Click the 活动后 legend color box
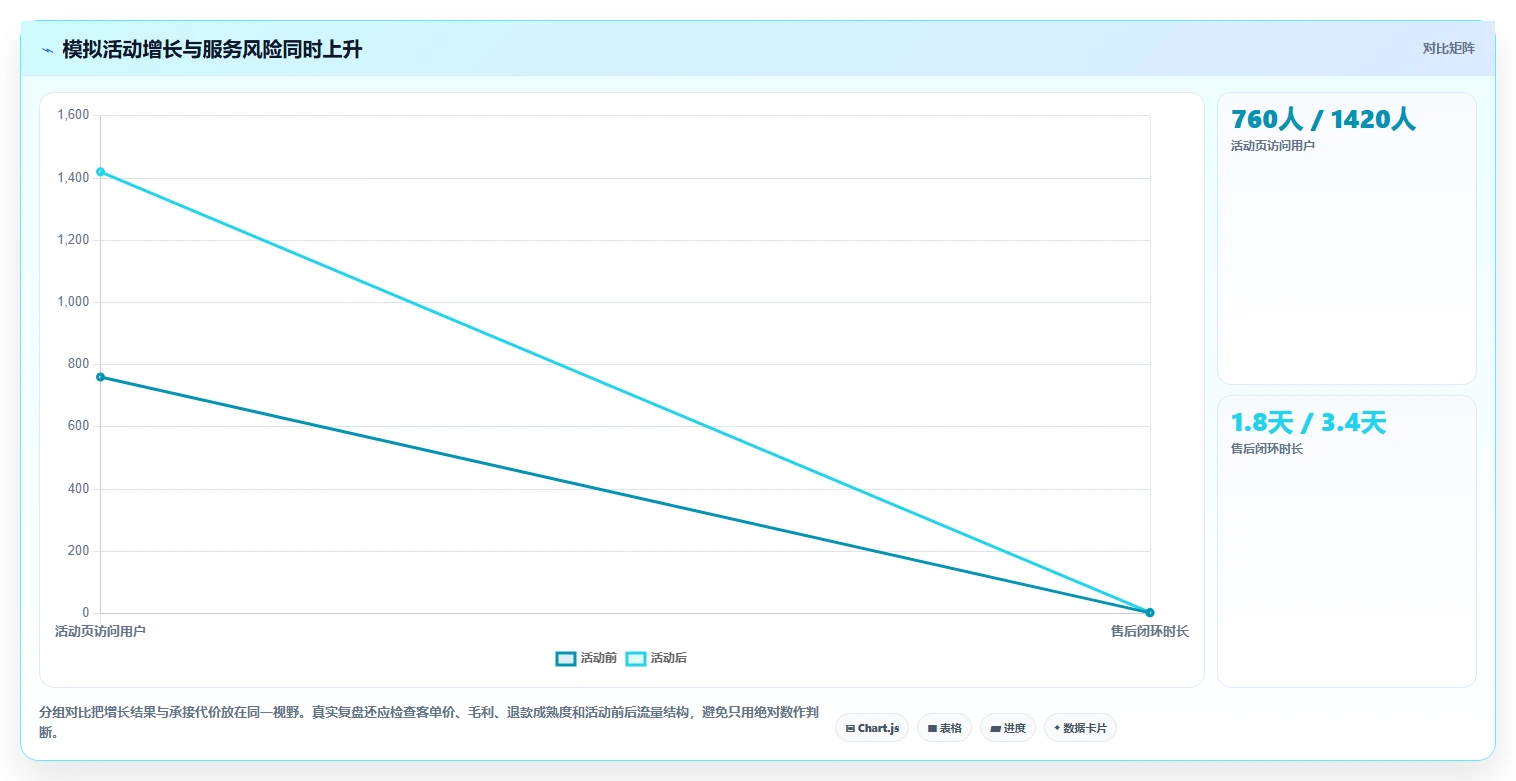Screen dimensions: 1516x781 click(635, 658)
